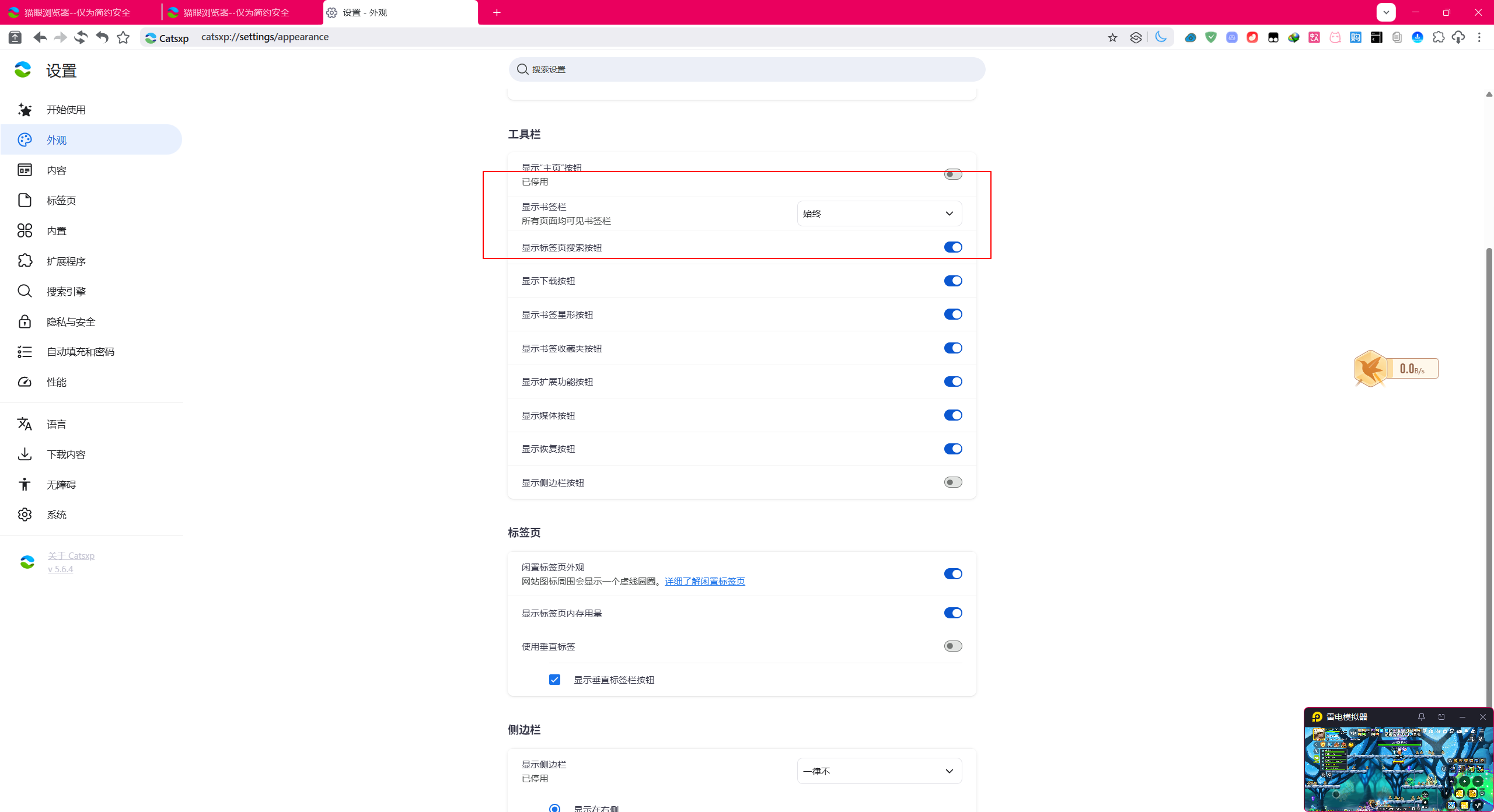Toggle 显示媒体按钮 switch
The width and height of the screenshot is (1494, 812).
[952, 415]
